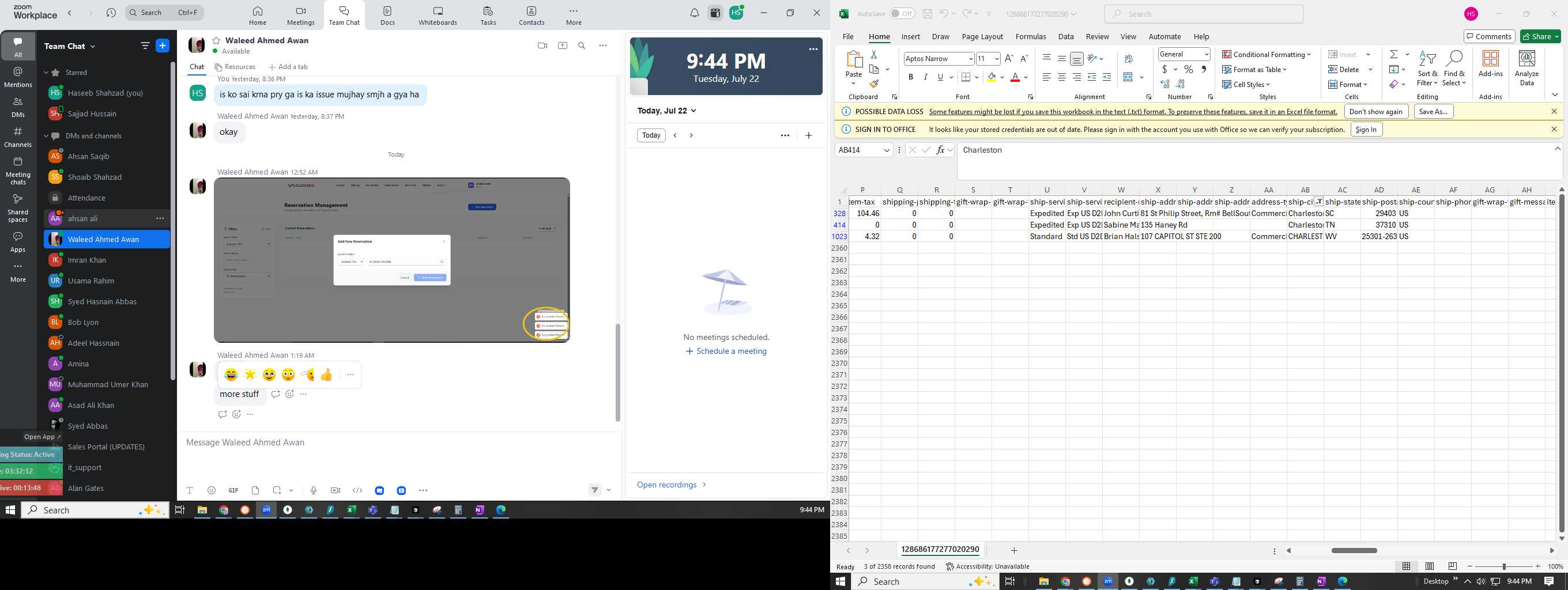Viewport: 1568px width, 590px height.
Task: Toggle Bottom Align in Excel
Action: (1077, 58)
